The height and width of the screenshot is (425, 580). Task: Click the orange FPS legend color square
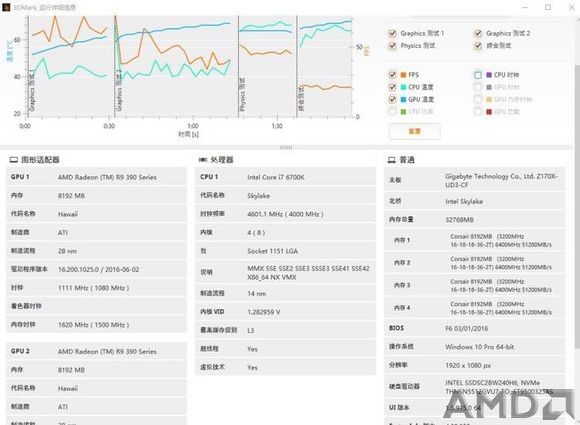(404, 75)
